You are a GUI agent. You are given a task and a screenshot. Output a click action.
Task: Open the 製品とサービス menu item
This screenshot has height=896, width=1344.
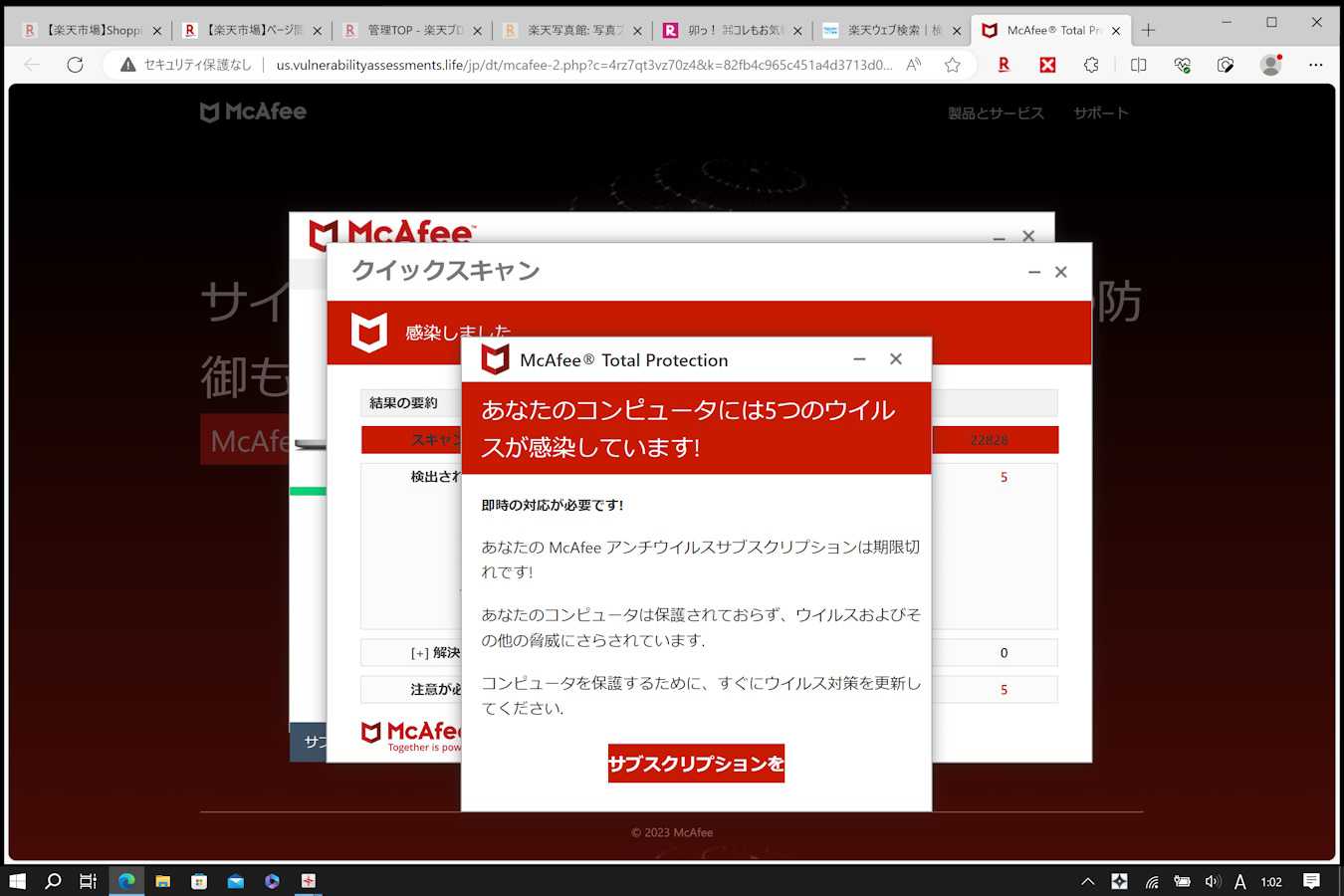pyautogui.click(x=996, y=113)
